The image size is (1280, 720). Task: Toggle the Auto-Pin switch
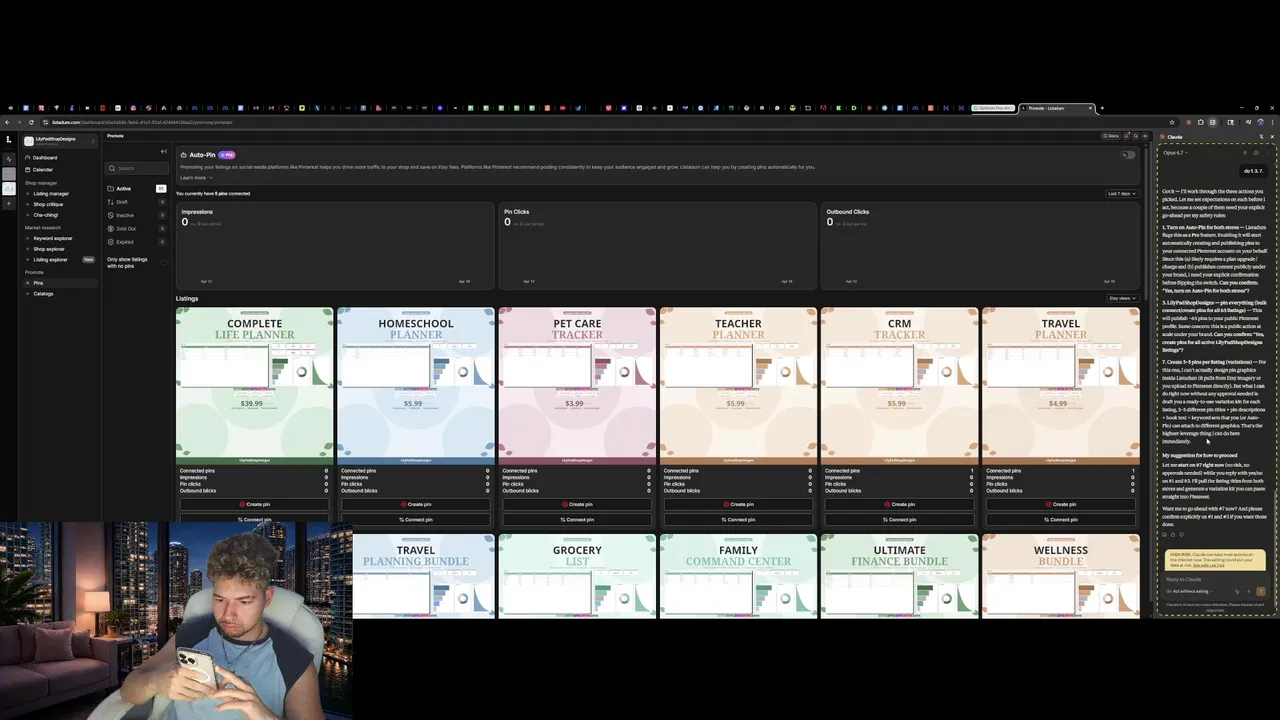[x=1129, y=155]
